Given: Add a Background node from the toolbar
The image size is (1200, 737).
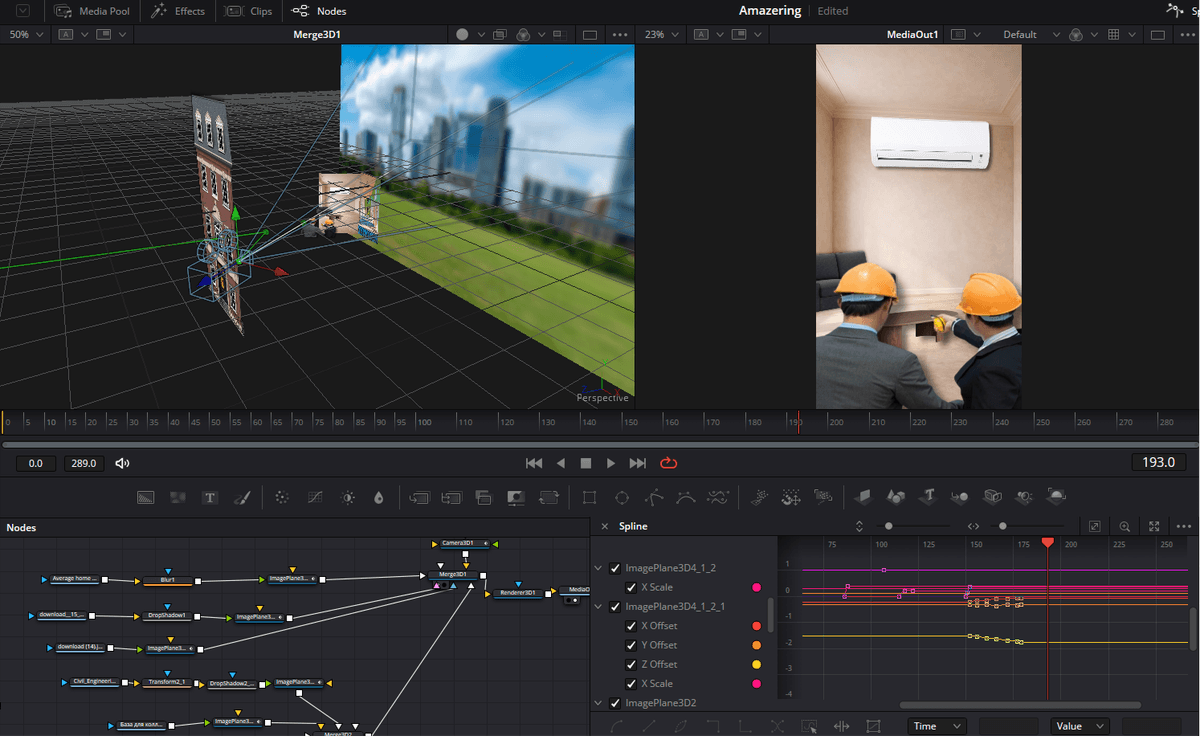Looking at the screenshot, I should coord(146,497).
